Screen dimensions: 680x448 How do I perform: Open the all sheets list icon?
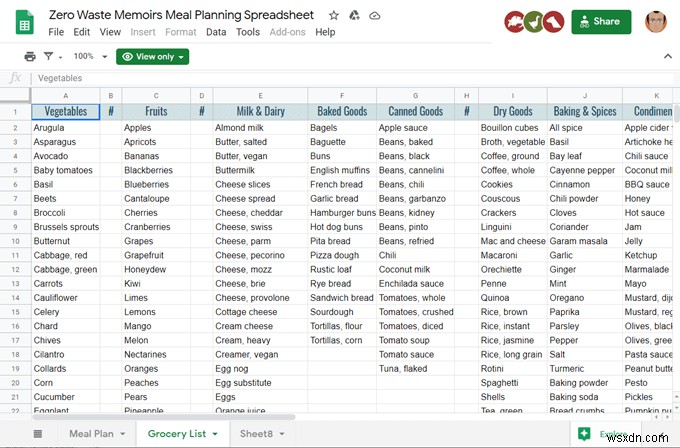pyautogui.click(x=38, y=434)
